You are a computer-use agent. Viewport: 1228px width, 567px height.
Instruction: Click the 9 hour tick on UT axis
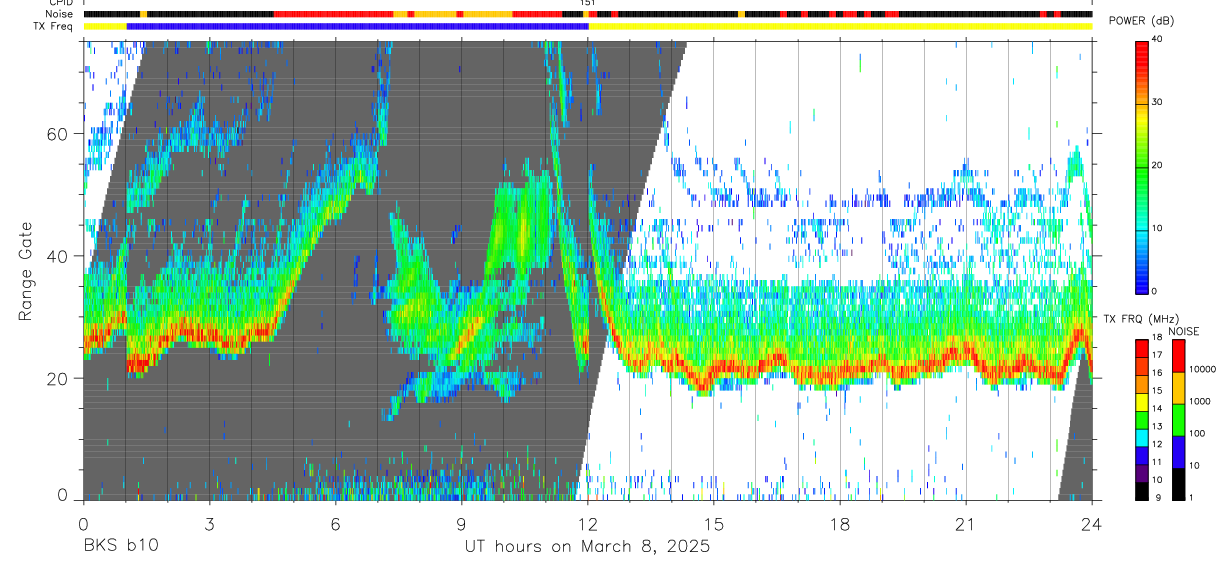pos(461,523)
